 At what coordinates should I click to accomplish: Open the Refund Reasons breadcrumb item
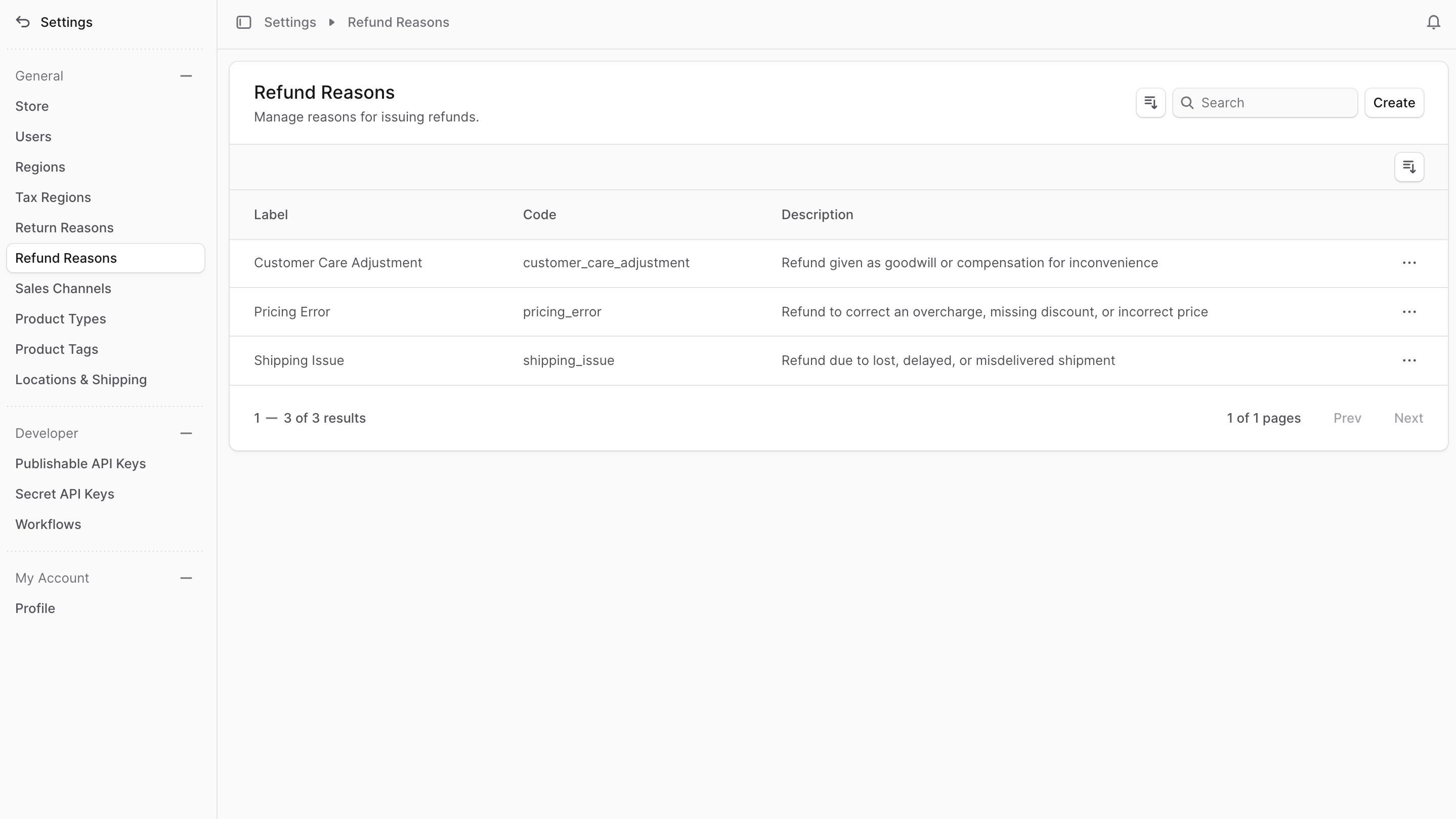[x=398, y=22]
